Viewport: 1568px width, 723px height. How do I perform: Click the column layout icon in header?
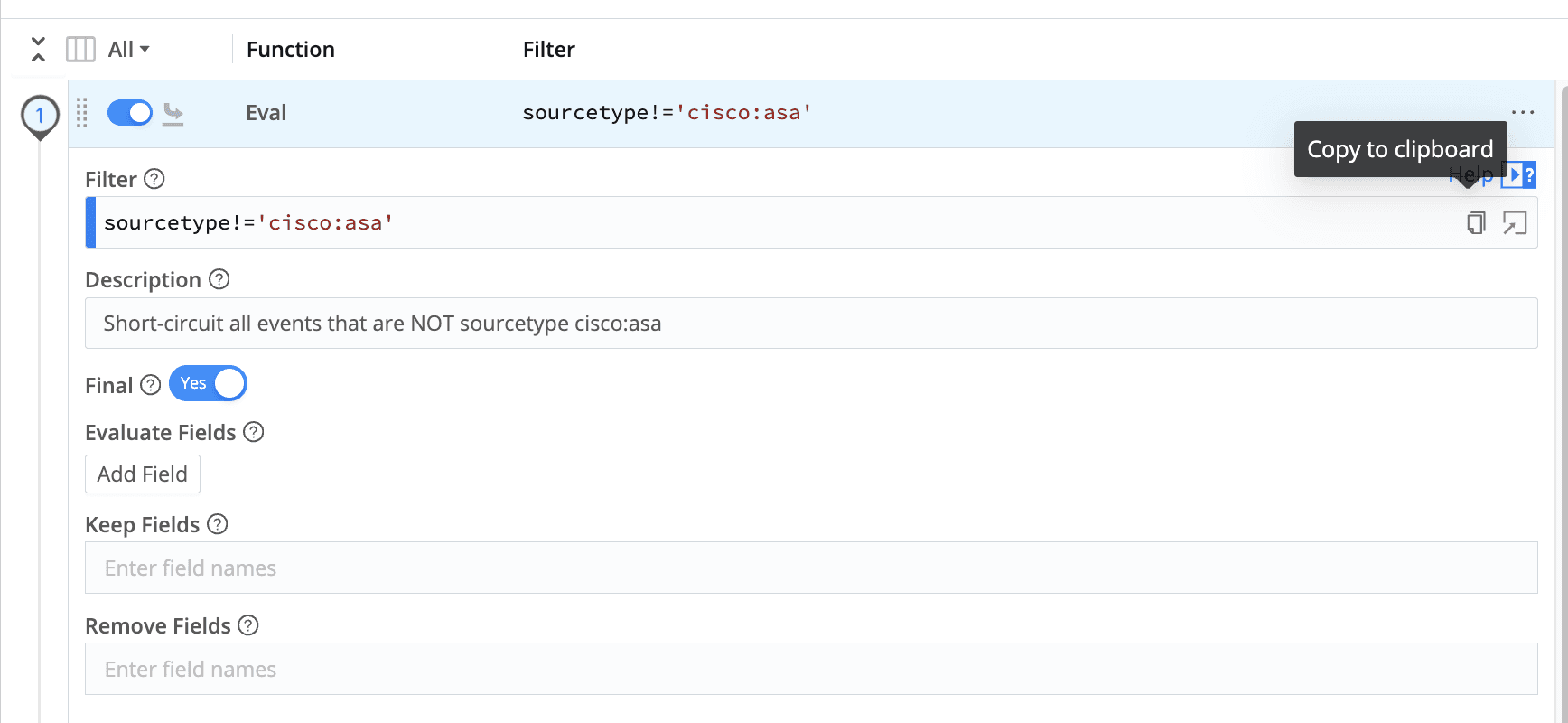(80, 49)
